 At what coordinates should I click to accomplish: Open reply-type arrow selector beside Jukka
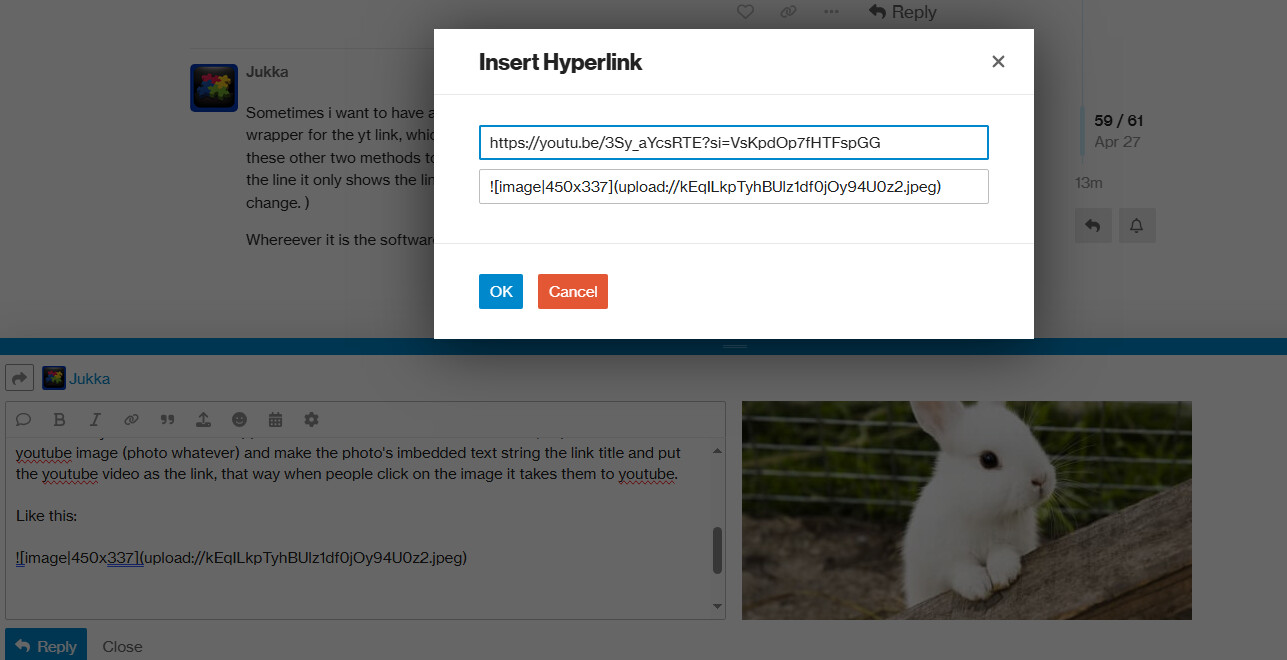click(x=20, y=378)
